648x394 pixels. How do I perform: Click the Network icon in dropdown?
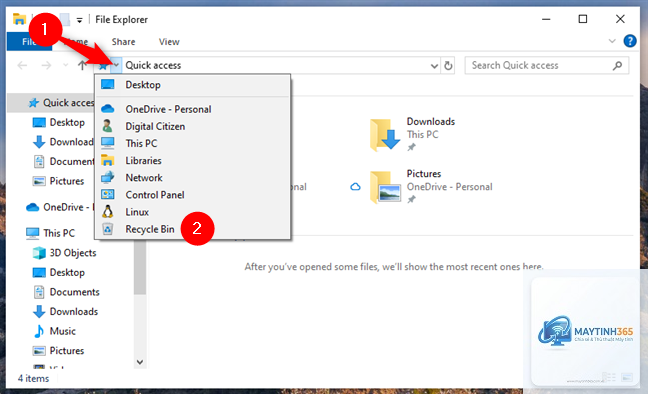pos(107,177)
